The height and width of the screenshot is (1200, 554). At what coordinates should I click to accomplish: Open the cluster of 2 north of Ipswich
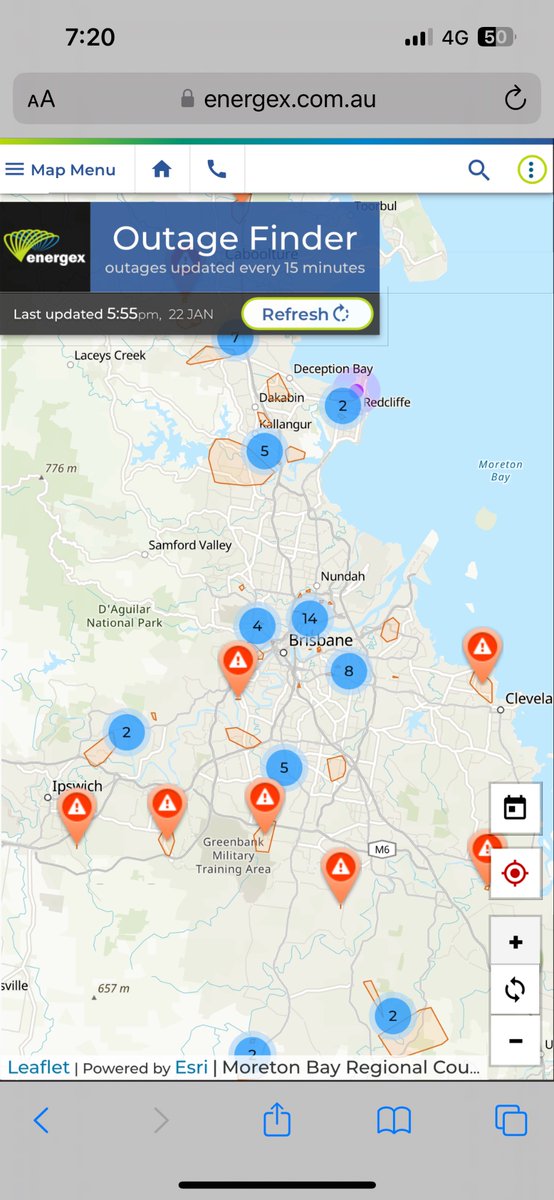(x=126, y=732)
